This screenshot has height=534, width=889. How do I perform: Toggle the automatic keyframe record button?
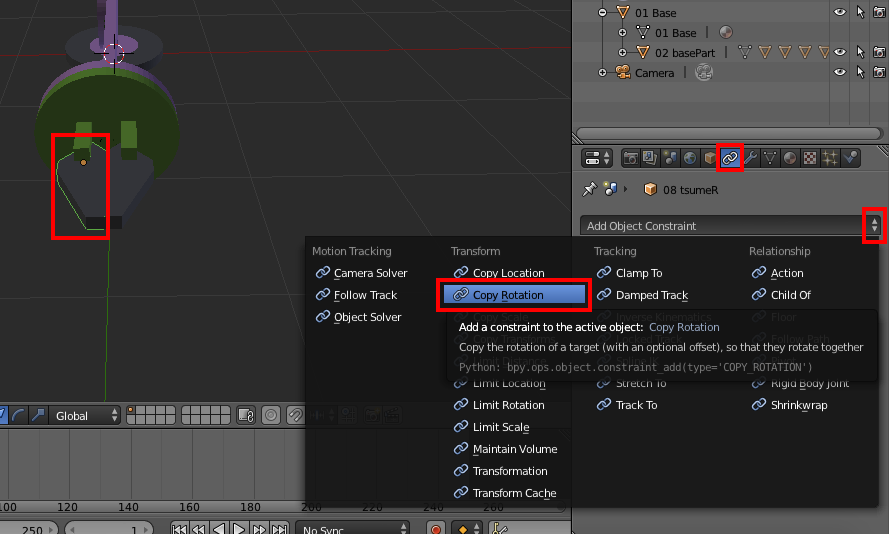pyautogui.click(x=436, y=529)
